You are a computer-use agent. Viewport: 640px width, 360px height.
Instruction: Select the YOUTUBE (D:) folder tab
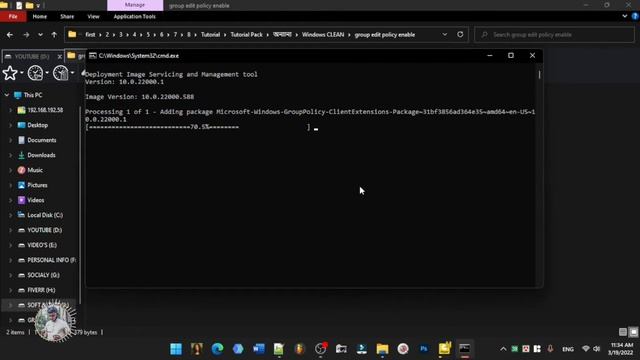tap(31, 56)
